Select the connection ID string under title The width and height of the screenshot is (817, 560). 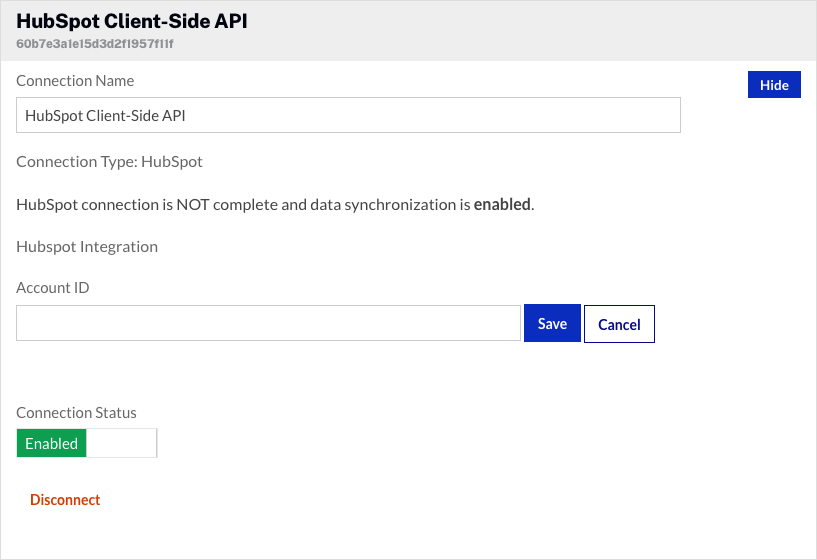click(87, 44)
